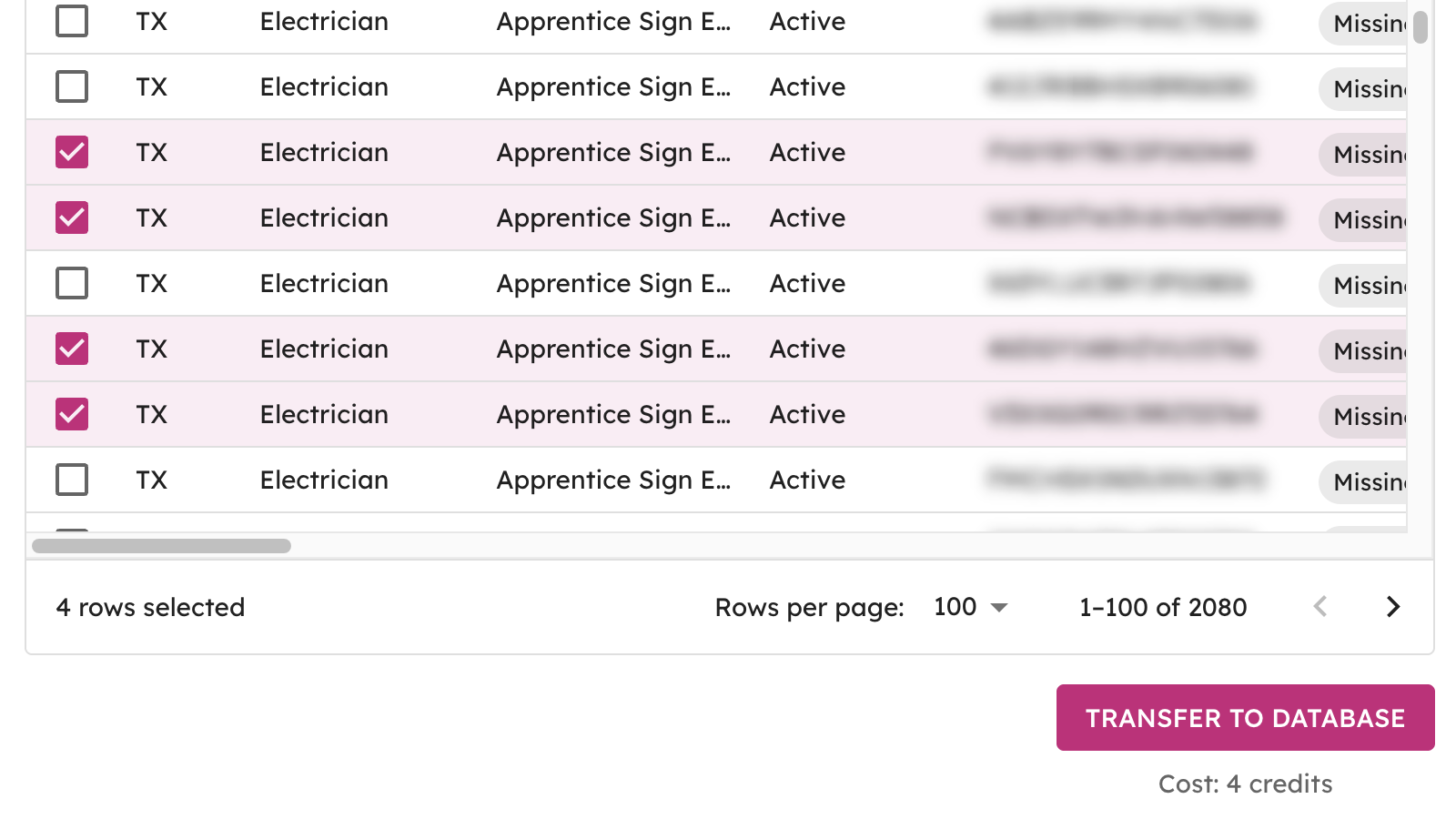Go to the next page of results
1456x819 pixels.
click(1391, 607)
